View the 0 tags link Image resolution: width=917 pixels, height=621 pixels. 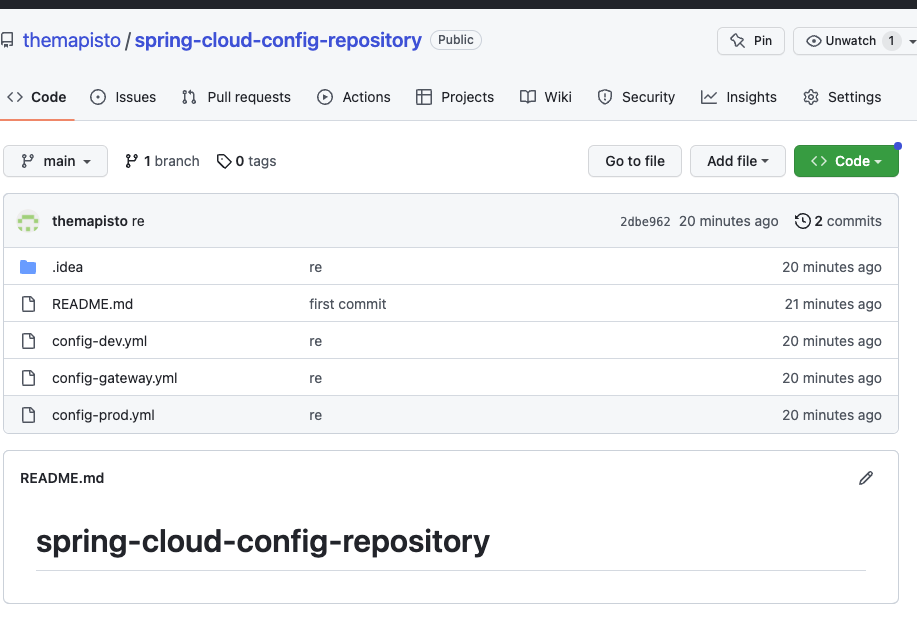click(x=246, y=161)
